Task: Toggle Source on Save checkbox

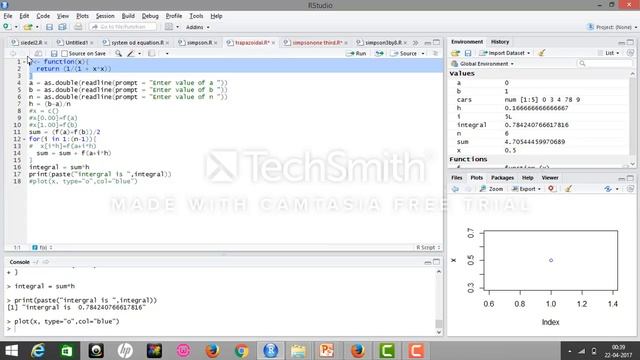Action: 64,53
